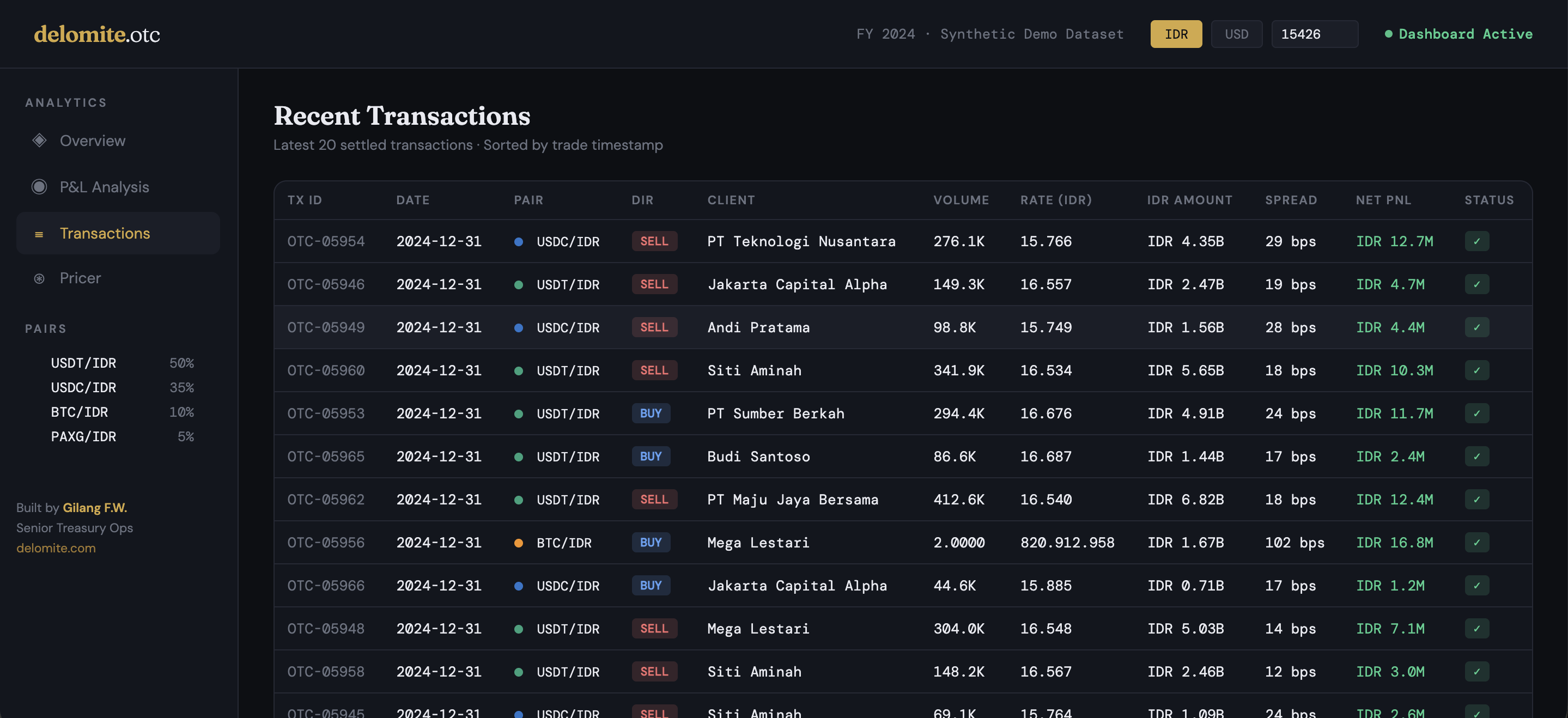Expand the PAIRS section in sidebar
The image size is (1568, 718).
click(x=46, y=328)
